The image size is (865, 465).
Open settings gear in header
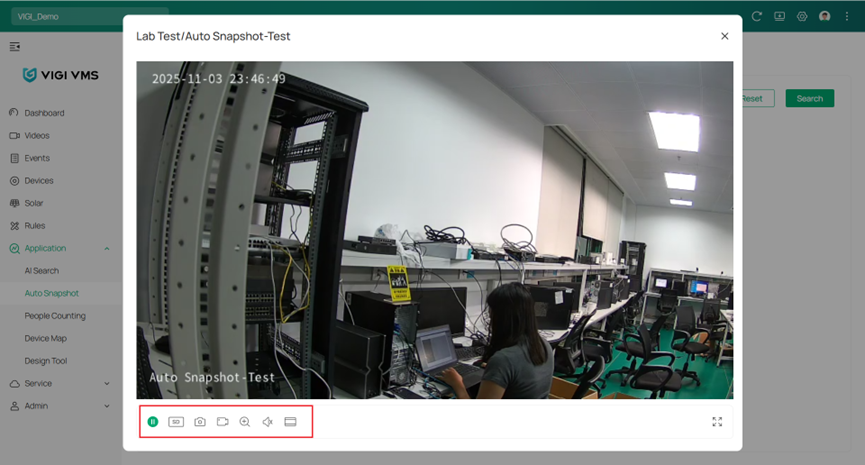coord(802,17)
